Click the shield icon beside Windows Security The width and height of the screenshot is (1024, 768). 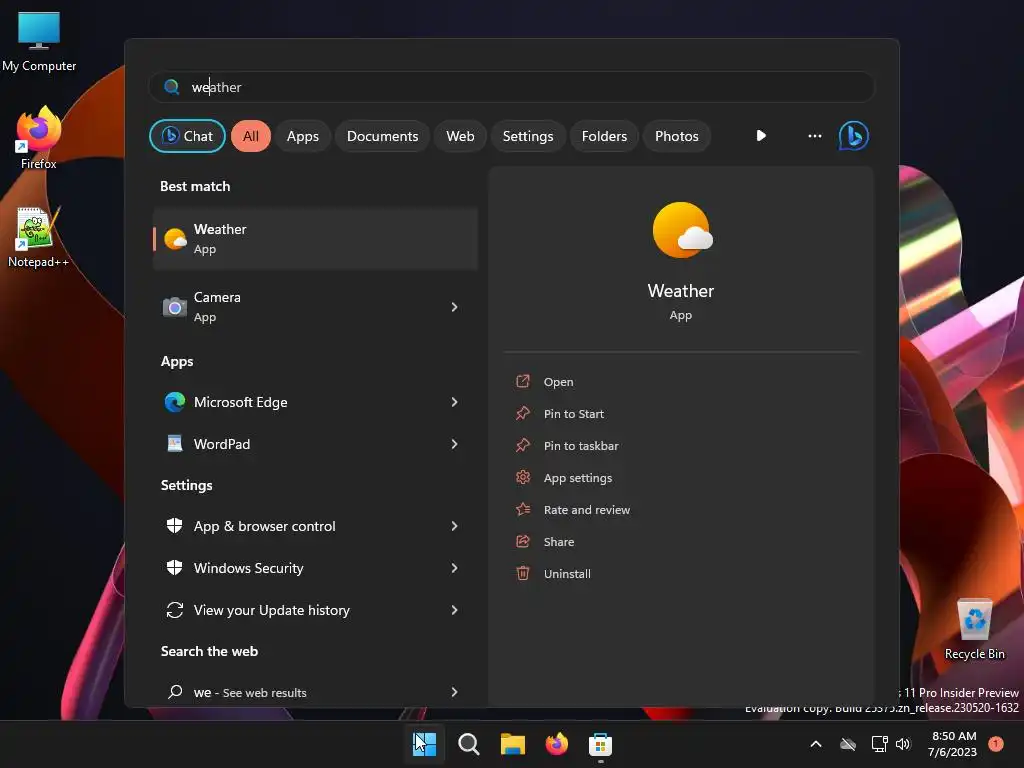tap(174, 568)
